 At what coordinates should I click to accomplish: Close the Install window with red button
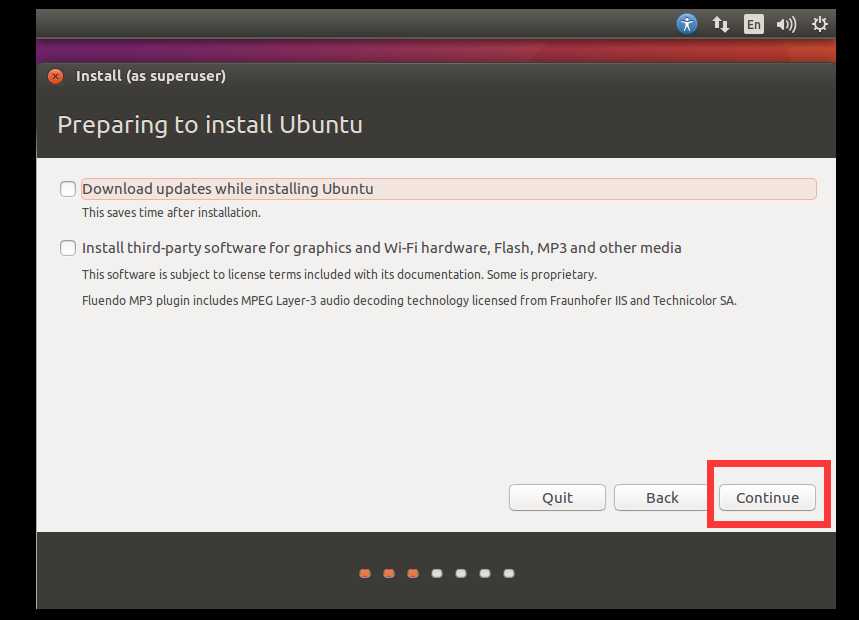pyautogui.click(x=55, y=76)
